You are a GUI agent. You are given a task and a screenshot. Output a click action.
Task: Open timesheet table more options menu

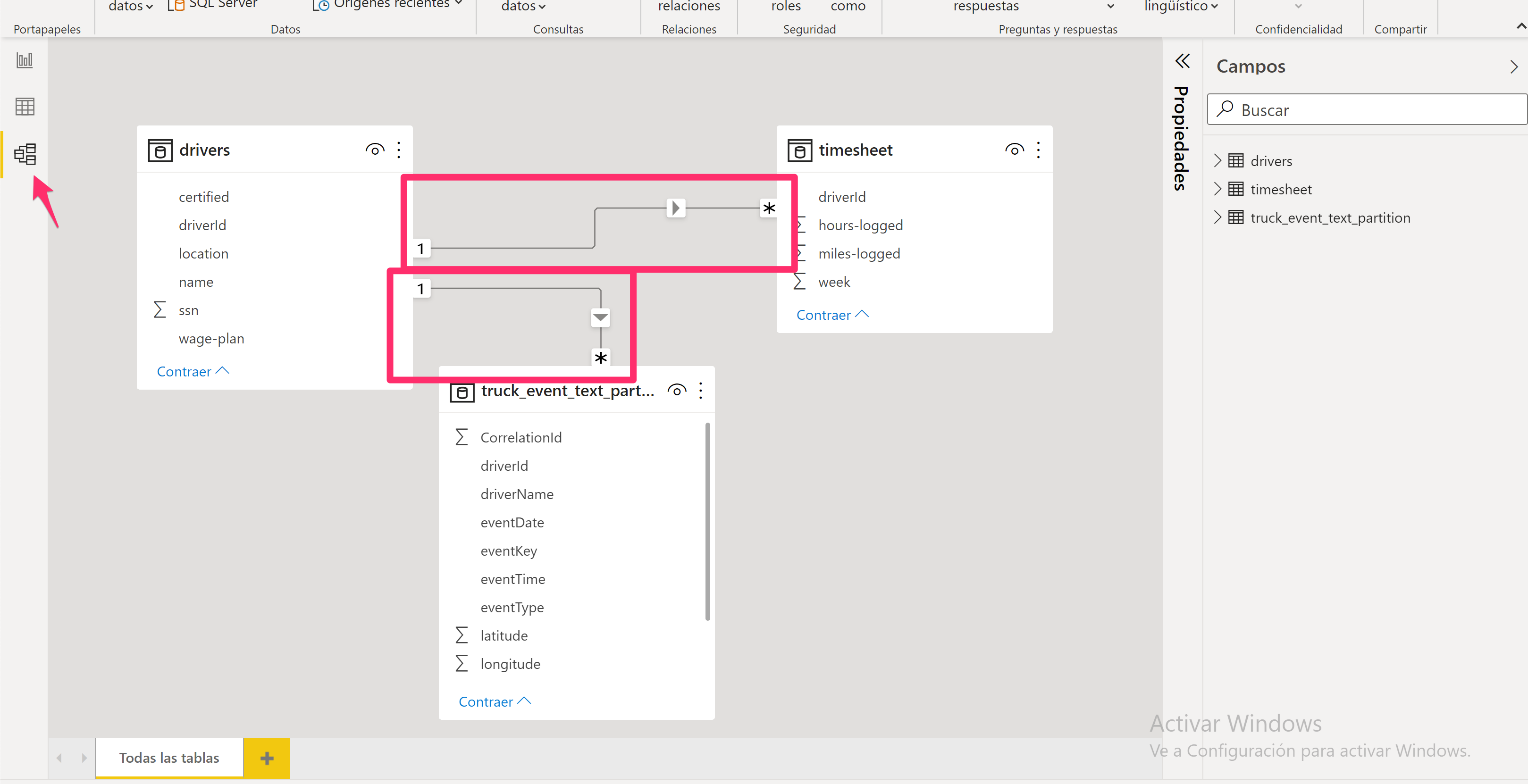click(1038, 150)
